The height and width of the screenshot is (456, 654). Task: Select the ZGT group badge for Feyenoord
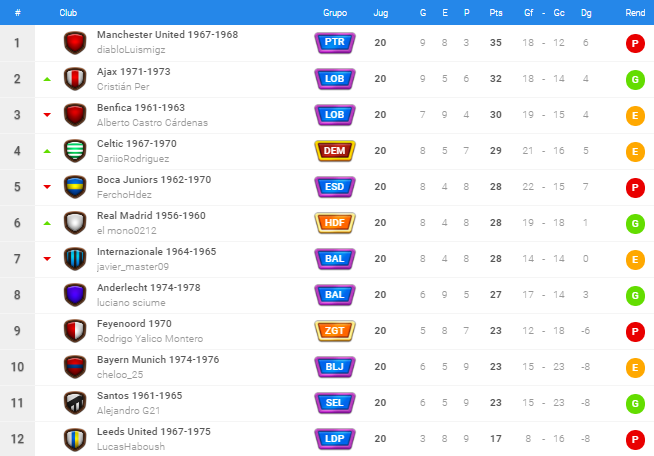tap(335, 331)
